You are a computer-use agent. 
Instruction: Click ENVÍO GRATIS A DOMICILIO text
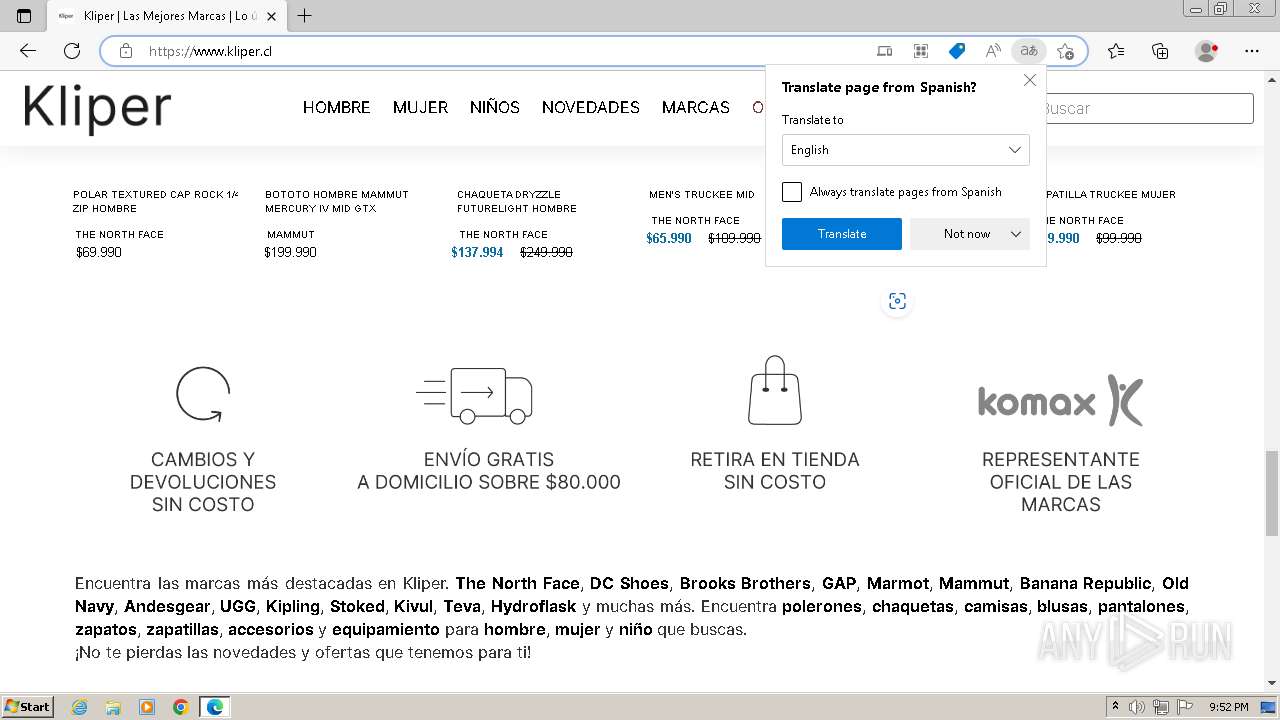click(489, 471)
